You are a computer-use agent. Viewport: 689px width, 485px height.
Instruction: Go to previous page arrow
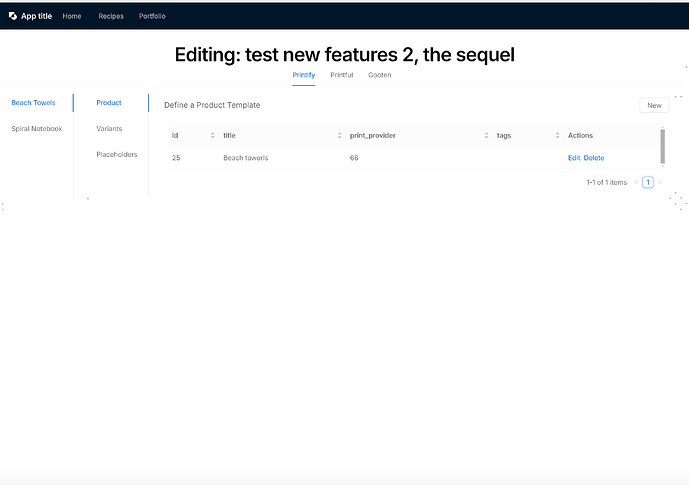[636, 182]
